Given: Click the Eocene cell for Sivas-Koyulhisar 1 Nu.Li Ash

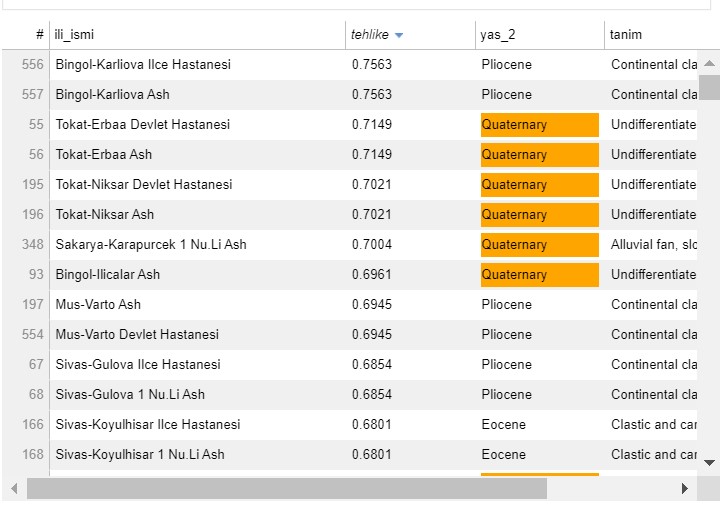Looking at the screenshot, I should coord(503,455).
